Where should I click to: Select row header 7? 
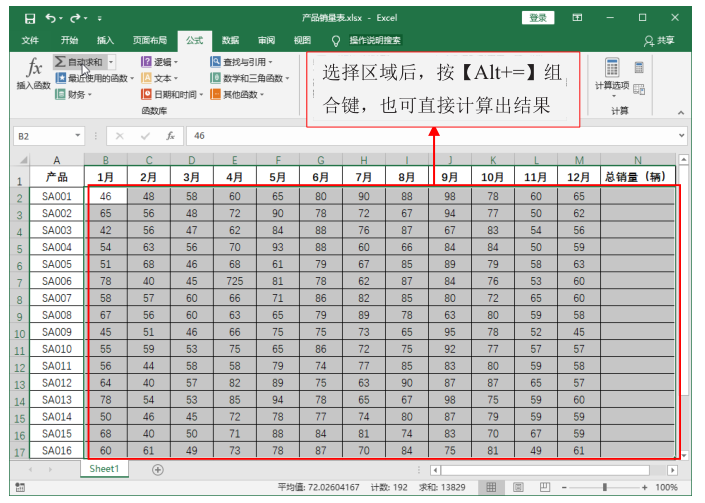coord(19,283)
